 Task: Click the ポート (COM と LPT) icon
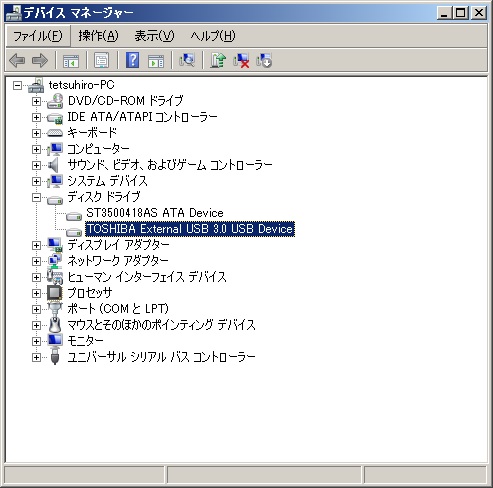tap(55, 309)
